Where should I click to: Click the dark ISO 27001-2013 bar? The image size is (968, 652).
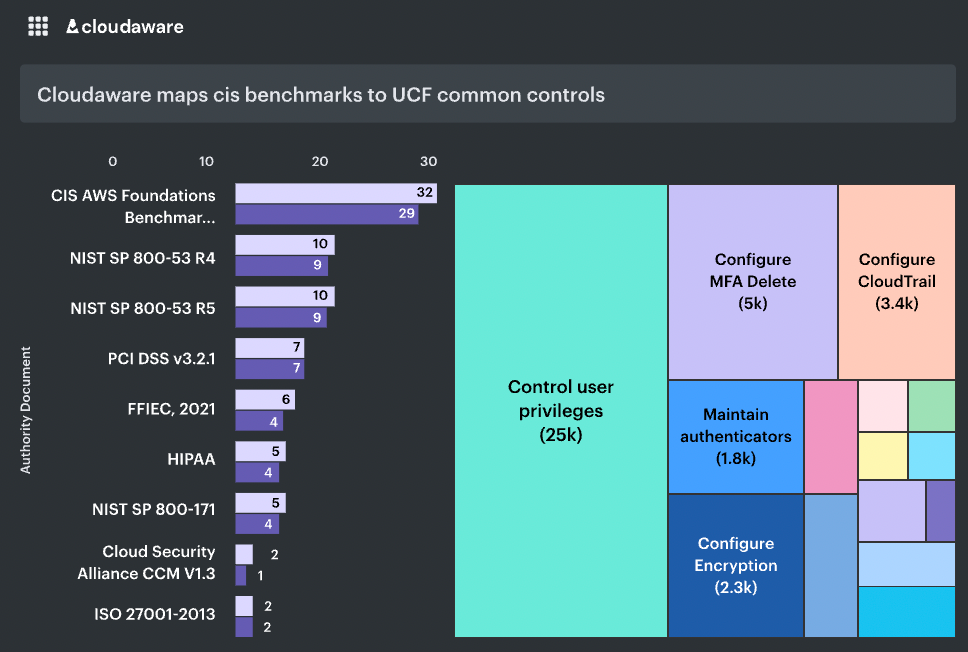tap(244, 627)
